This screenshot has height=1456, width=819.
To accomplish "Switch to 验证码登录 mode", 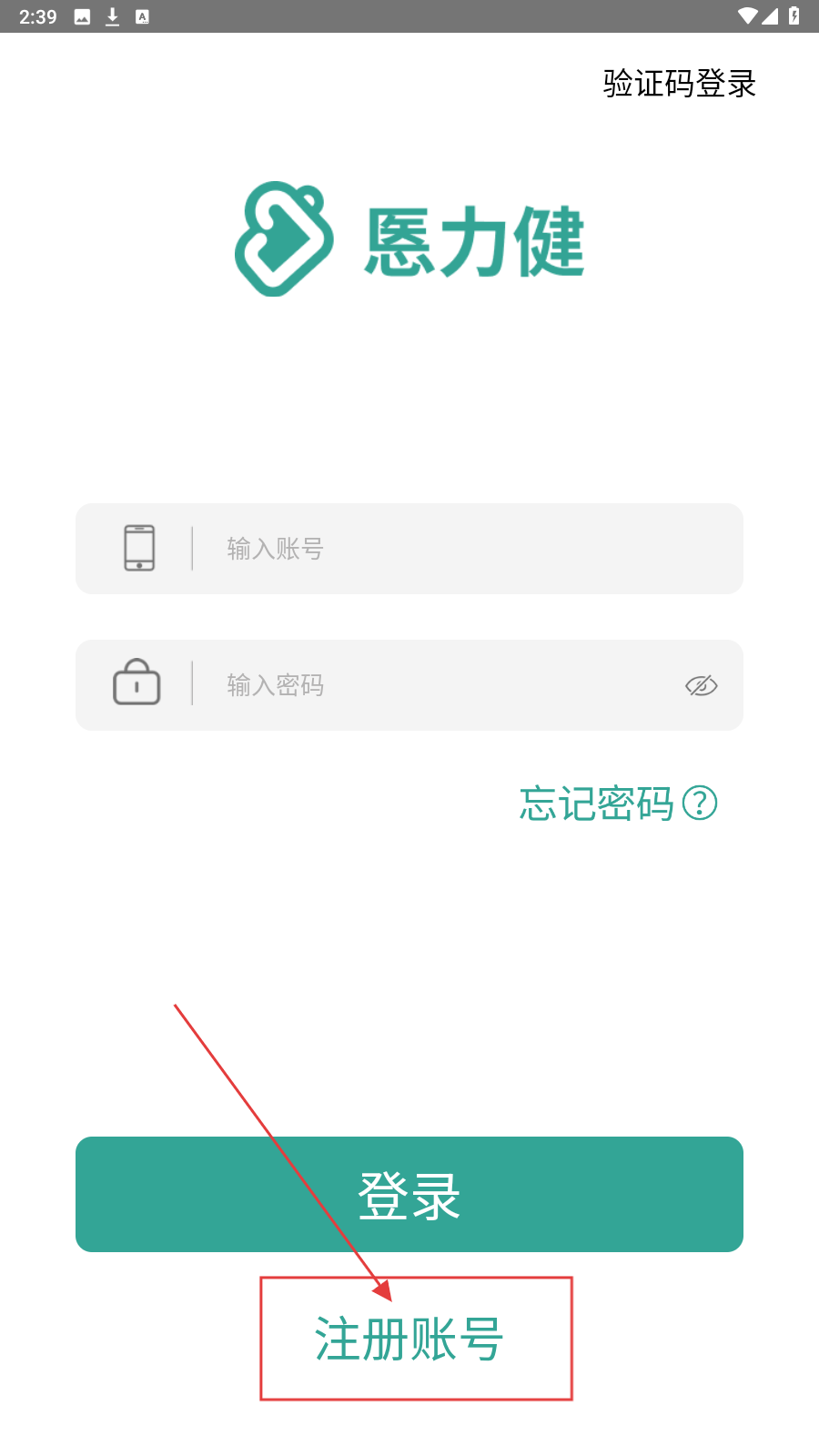I will tap(680, 84).
